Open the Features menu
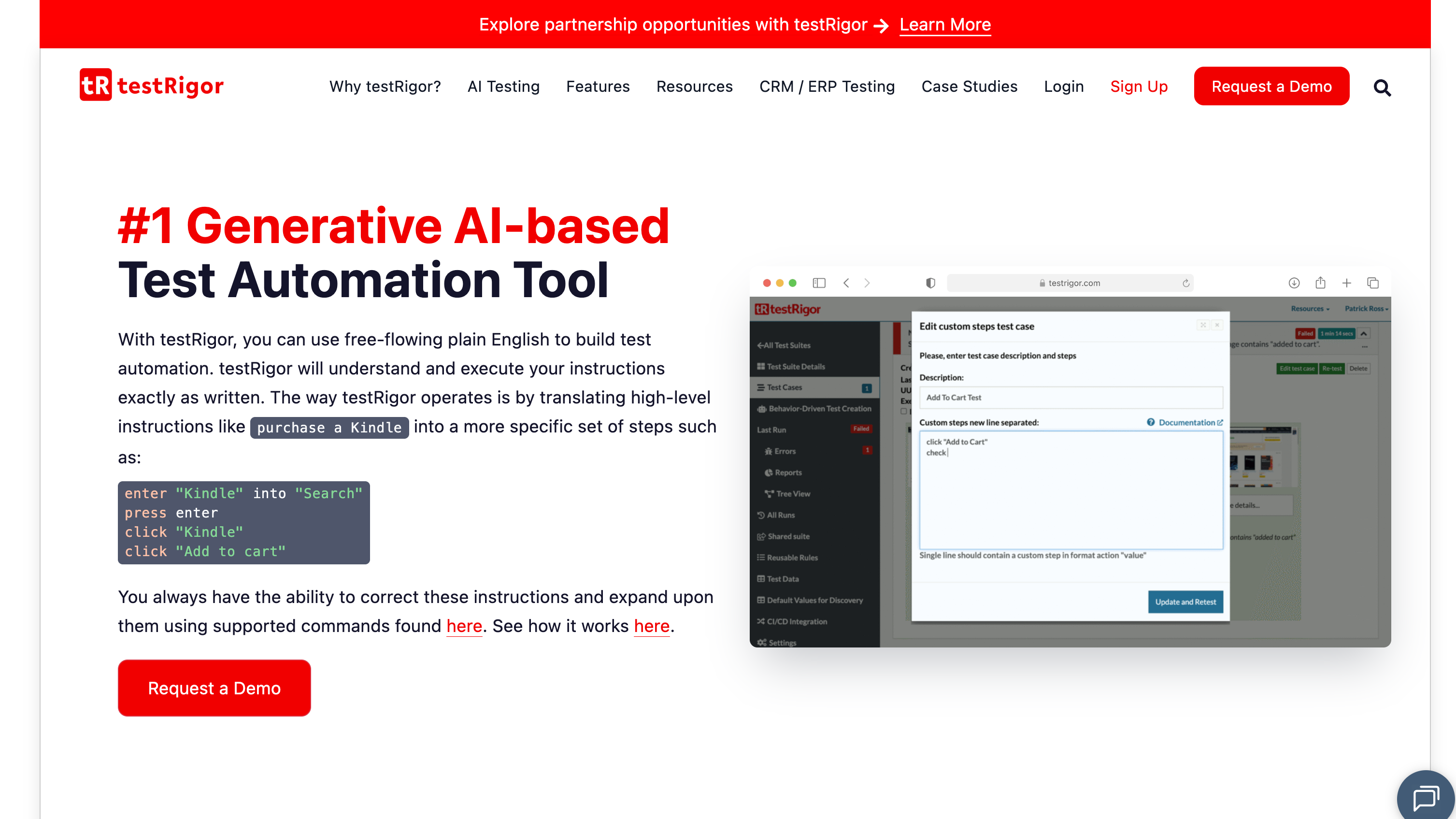Viewport: 1456px width, 819px height. pos(598,86)
